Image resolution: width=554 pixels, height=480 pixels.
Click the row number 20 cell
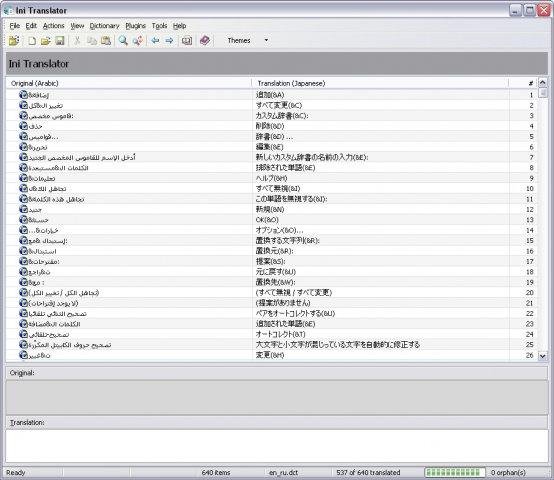[529, 292]
